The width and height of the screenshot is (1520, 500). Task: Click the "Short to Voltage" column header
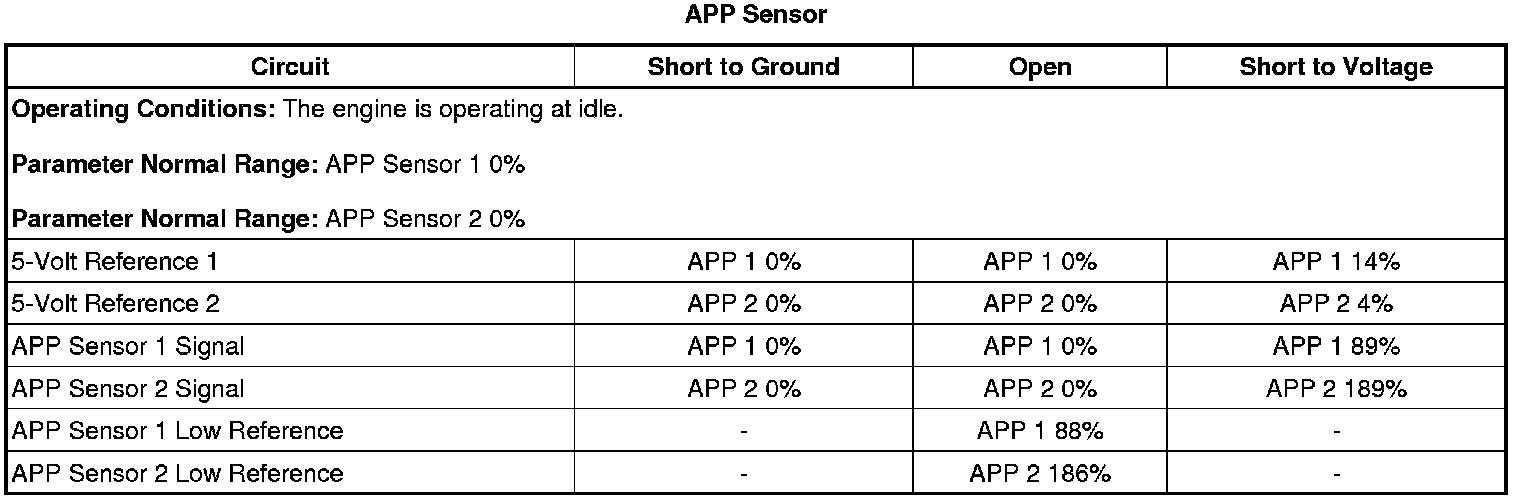(1335, 67)
